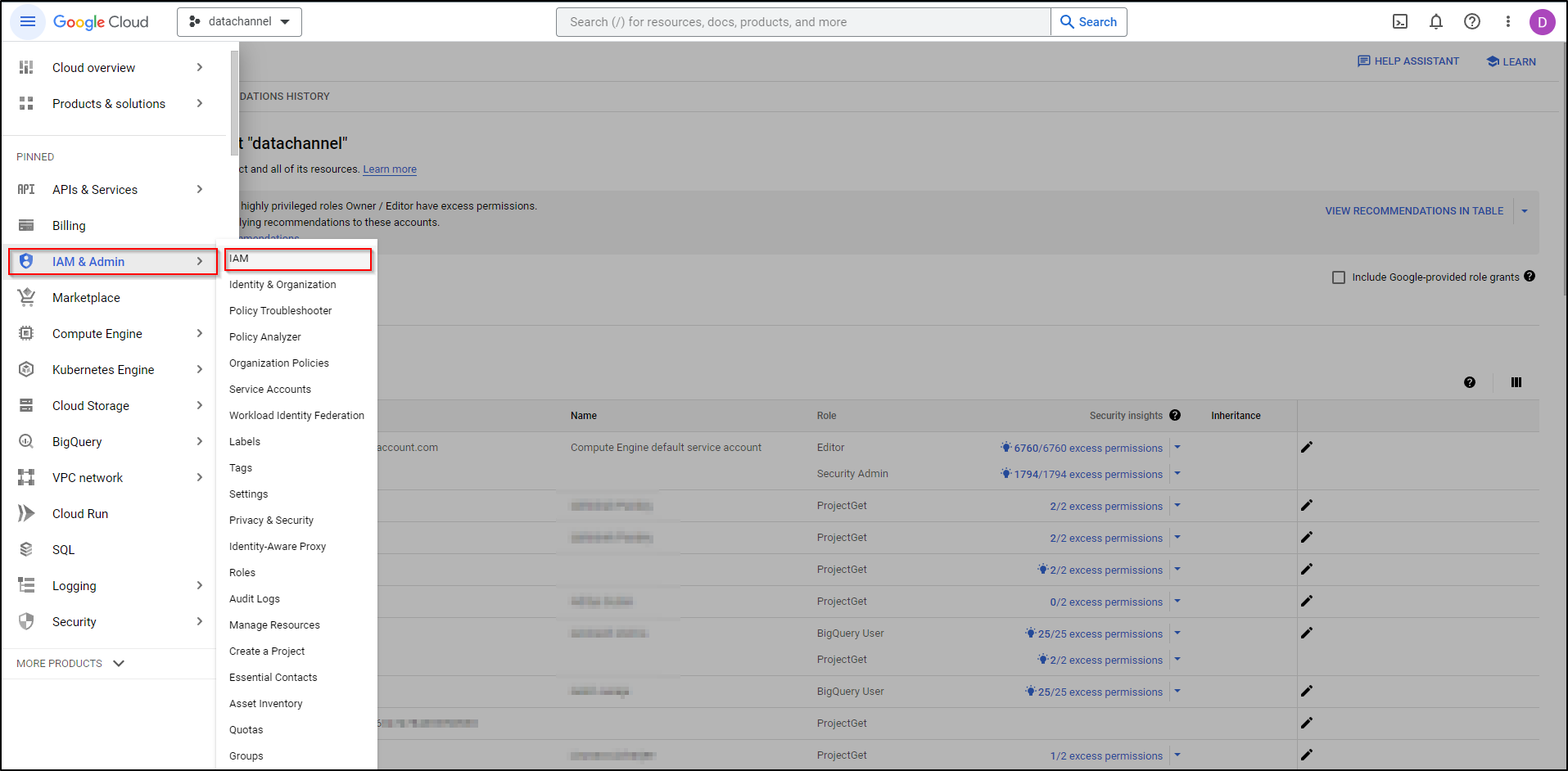Click the Security shield icon
The height and width of the screenshot is (771, 1568).
click(x=26, y=621)
